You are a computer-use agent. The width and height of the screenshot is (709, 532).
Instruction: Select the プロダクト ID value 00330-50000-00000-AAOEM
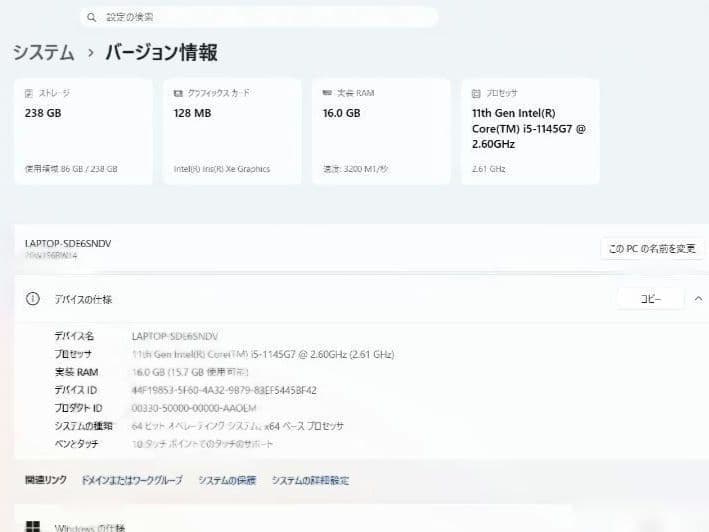(x=194, y=408)
